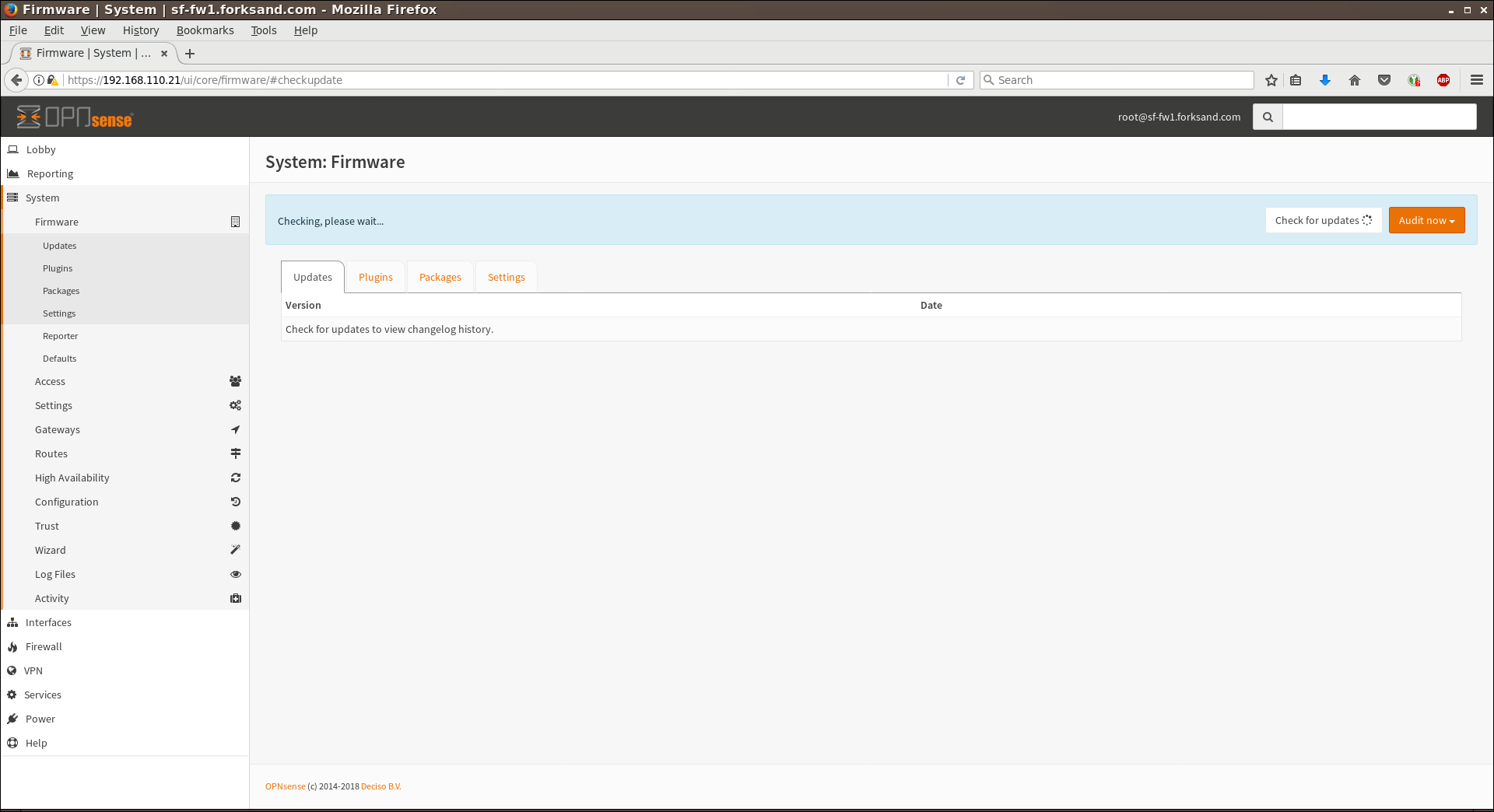Open the Audit now dropdown

(1426, 220)
